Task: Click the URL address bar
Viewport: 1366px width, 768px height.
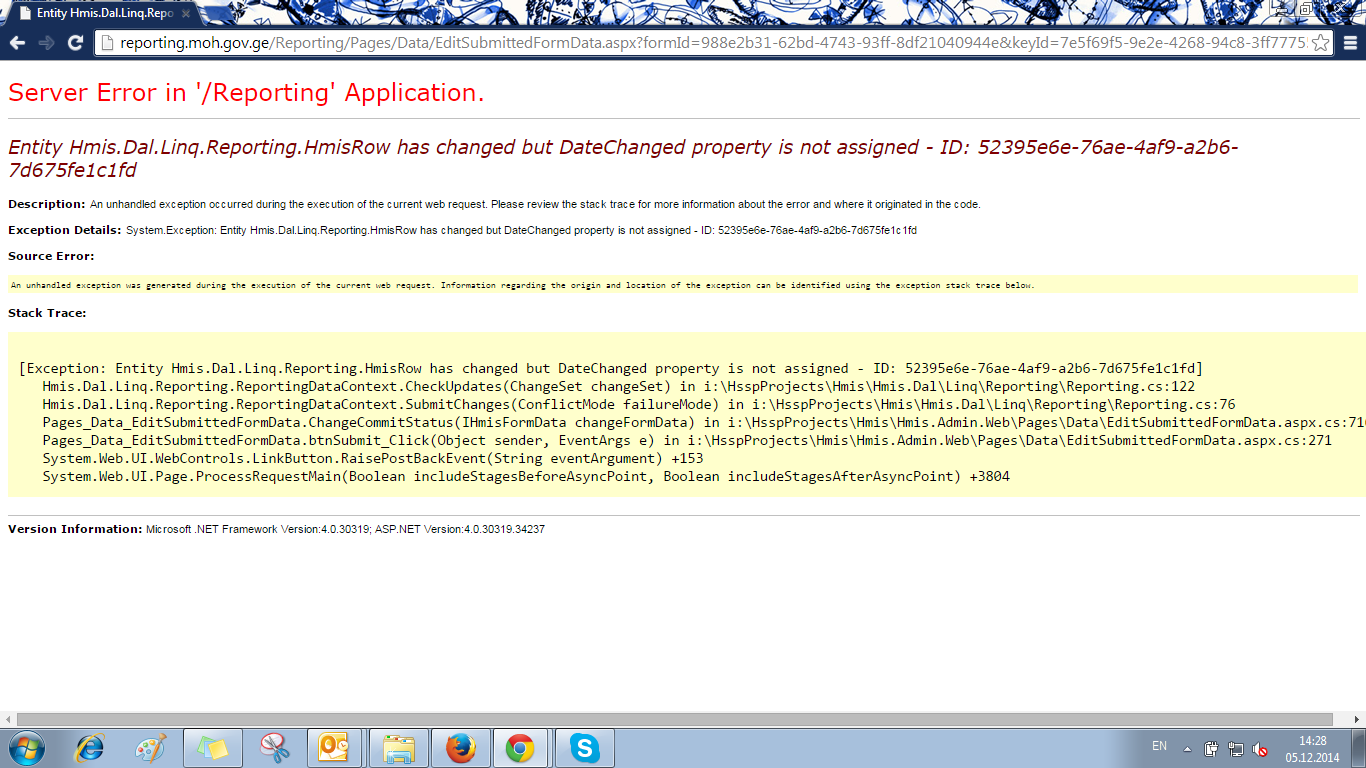Action: (x=700, y=43)
